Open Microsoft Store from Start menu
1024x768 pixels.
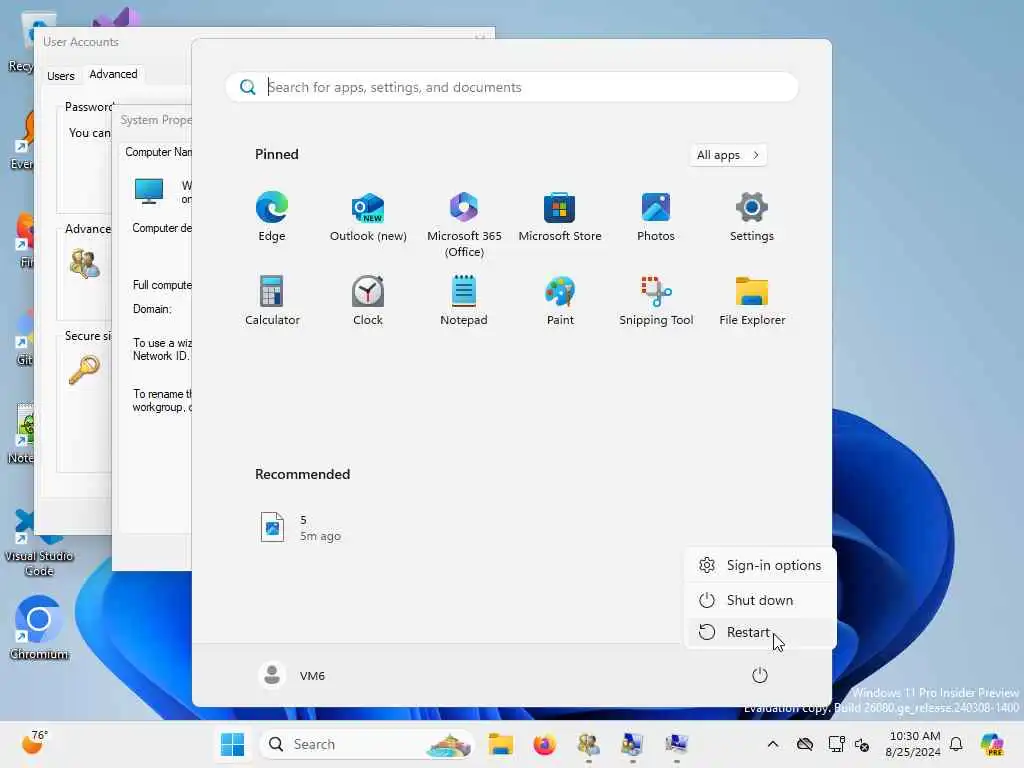click(560, 217)
